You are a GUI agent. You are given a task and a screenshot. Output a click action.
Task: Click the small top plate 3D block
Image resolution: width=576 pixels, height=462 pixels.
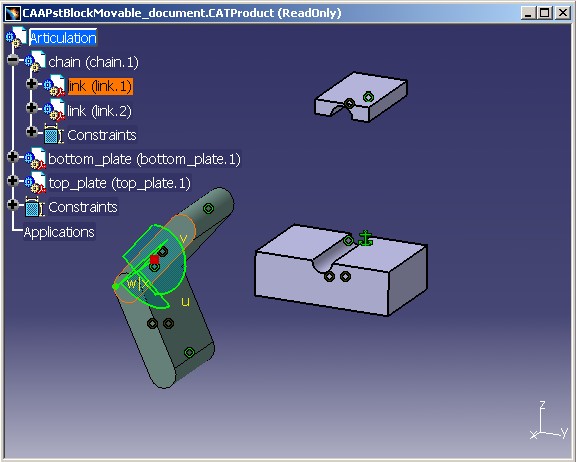[361, 97]
